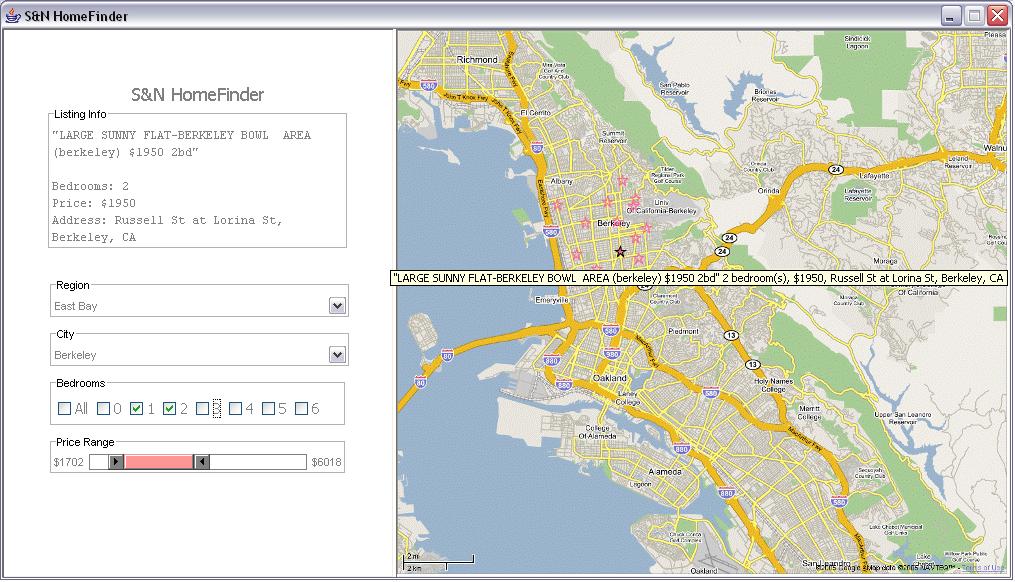1015x582 pixels.
Task: Enable the 5 bedrooms checkbox
Action: click(268, 409)
